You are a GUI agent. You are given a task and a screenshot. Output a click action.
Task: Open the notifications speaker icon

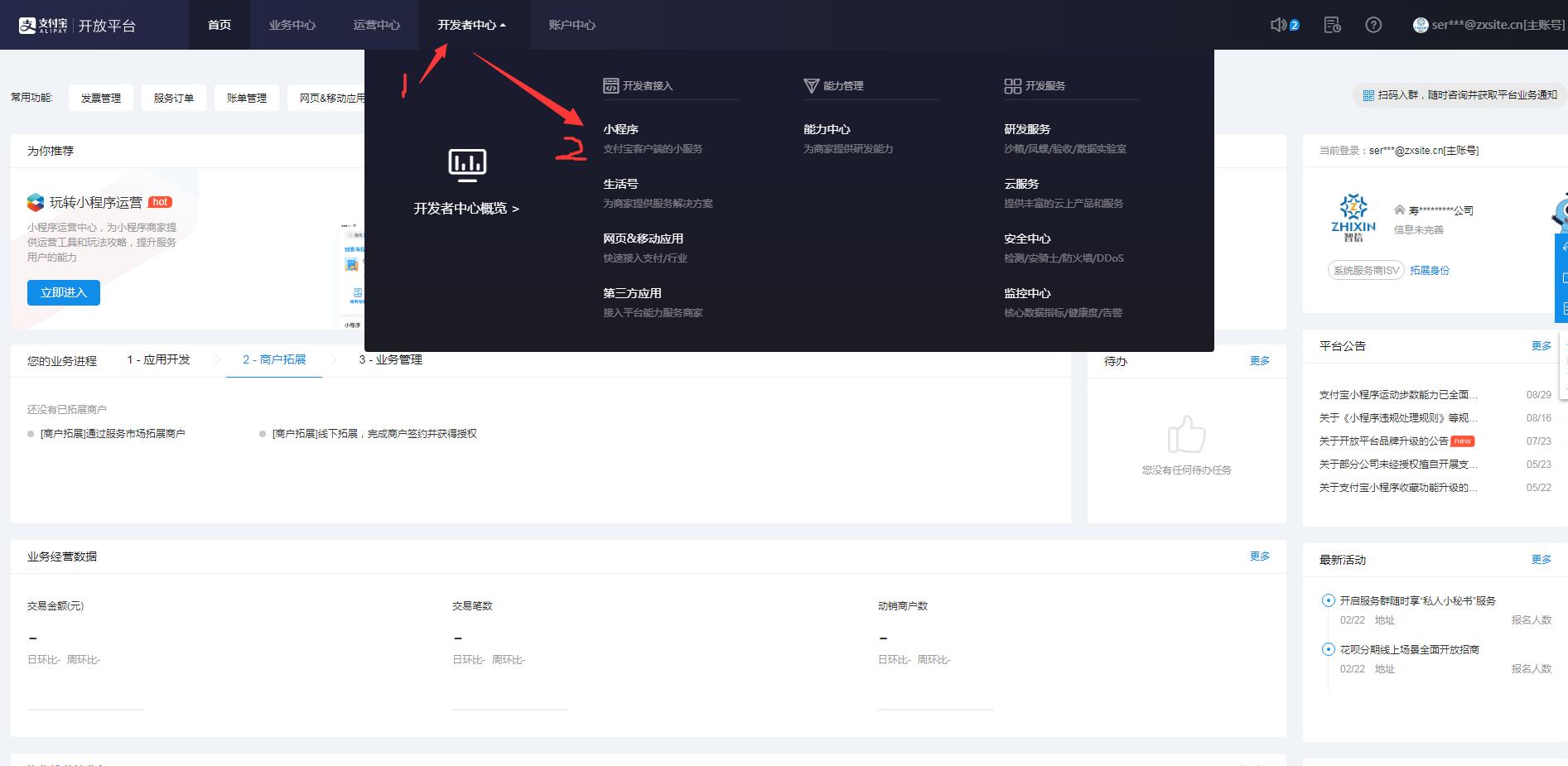pos(1279,25)
